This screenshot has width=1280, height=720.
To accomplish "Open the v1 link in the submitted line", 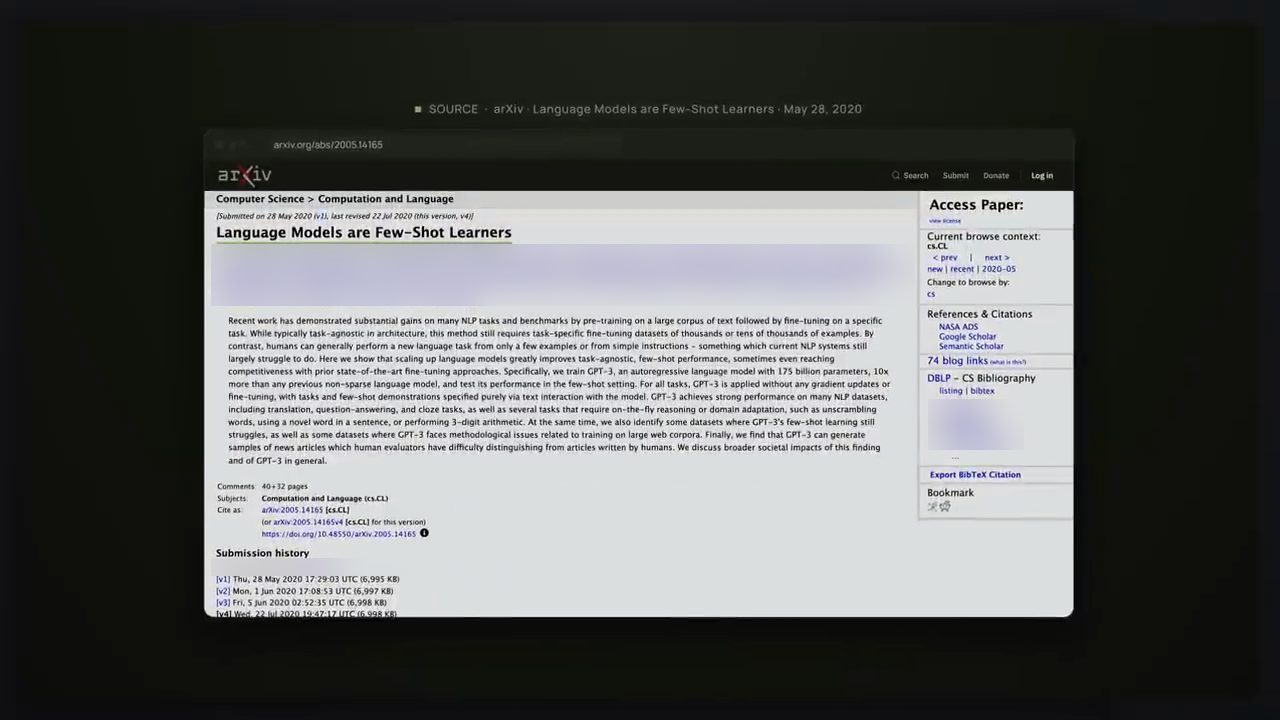I will tap(320, 216).
